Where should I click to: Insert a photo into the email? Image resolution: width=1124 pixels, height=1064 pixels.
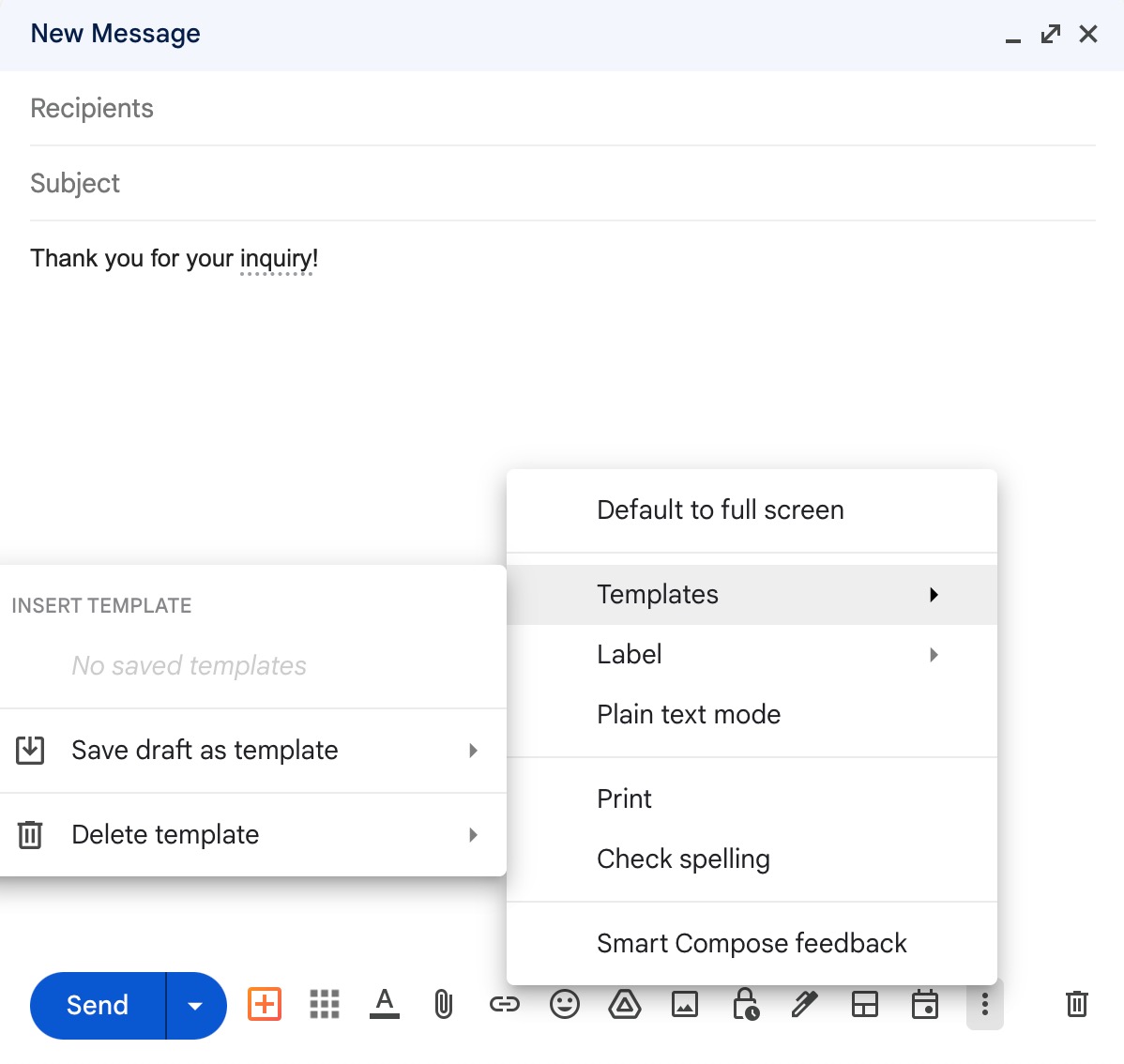[685, 1004]
